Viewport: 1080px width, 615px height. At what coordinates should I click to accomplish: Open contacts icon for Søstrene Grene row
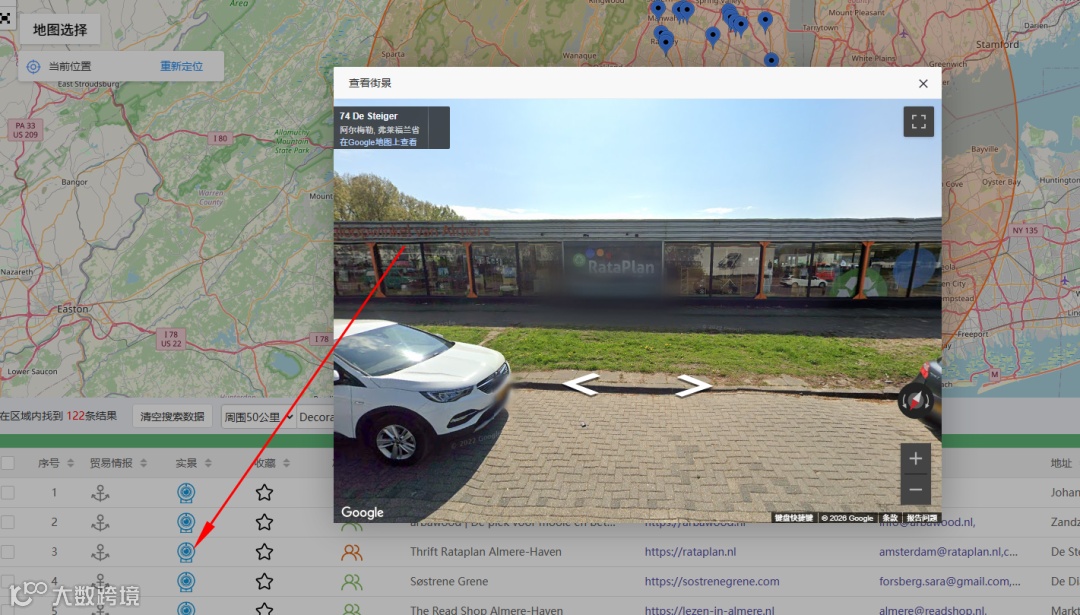351,582
